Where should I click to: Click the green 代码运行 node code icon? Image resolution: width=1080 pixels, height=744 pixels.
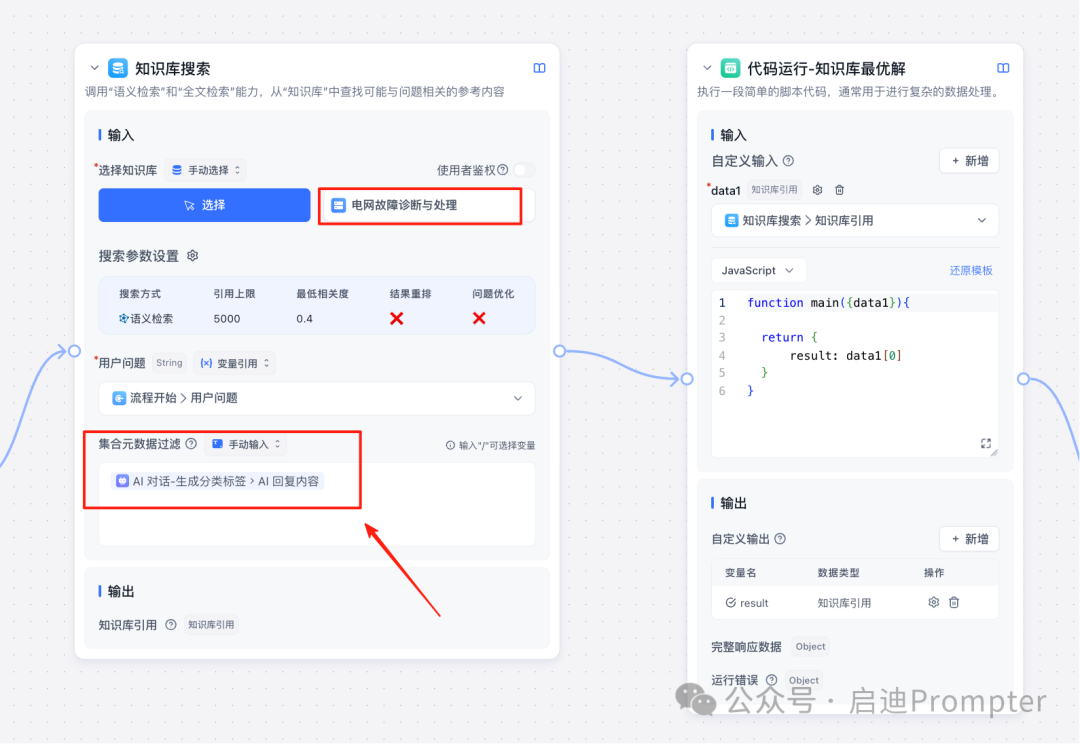(x=730, y=68)
